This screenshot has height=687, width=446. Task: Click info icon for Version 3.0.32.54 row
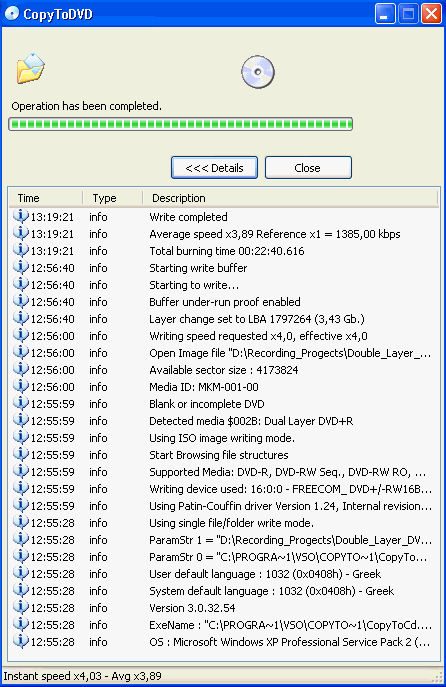click(21, 607)
